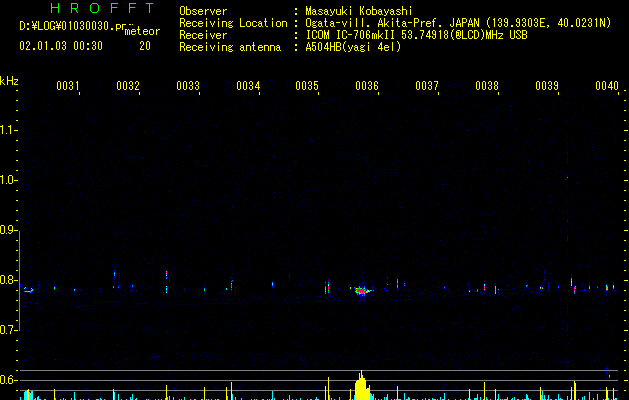Click the 0.6 frequency axis label
Viewport: 629px width, 400px height.
[x=8, y=380]
